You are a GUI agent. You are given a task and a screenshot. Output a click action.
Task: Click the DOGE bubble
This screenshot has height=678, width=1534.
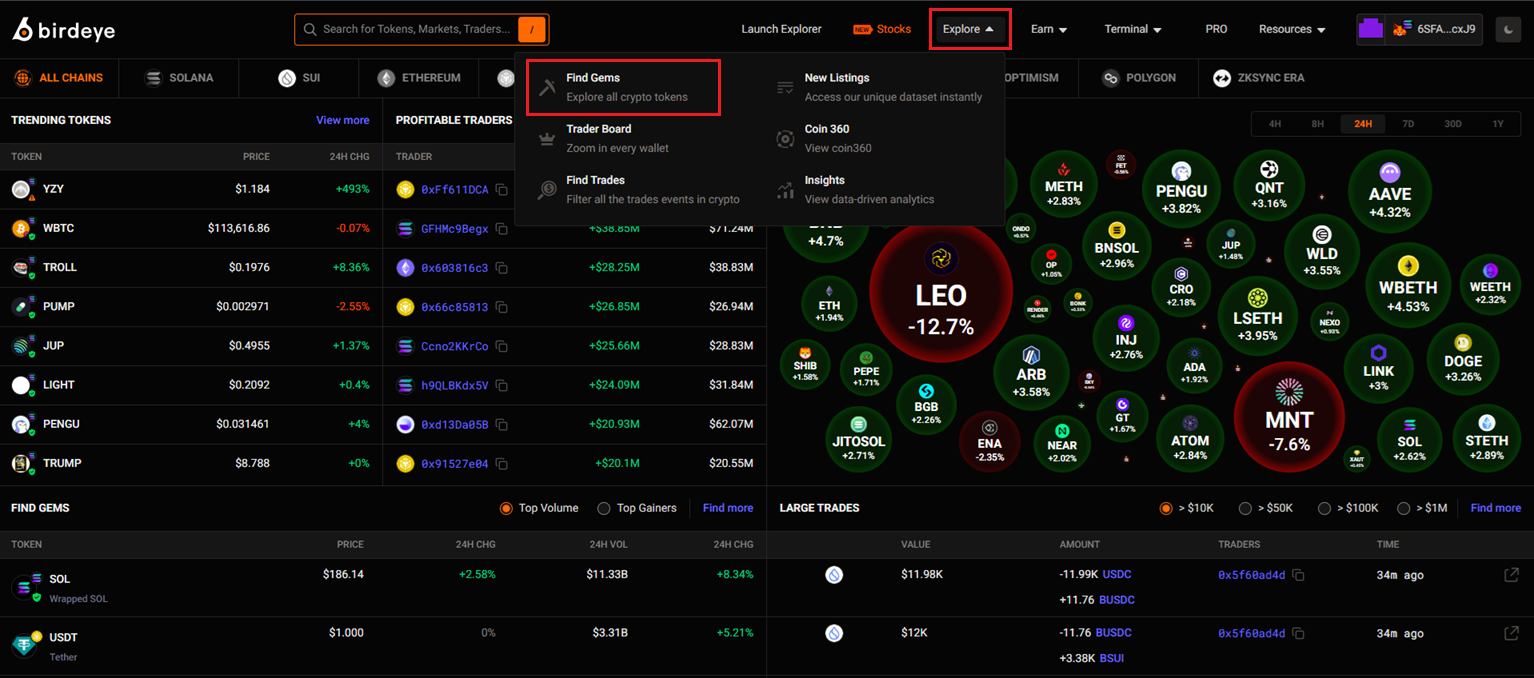point(1463,360)
